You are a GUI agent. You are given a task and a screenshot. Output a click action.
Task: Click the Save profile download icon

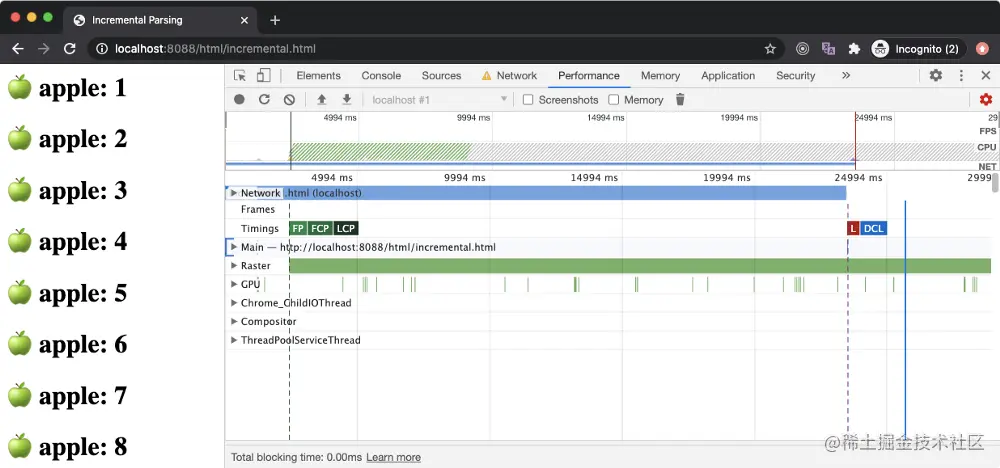(x=346, y=99)
